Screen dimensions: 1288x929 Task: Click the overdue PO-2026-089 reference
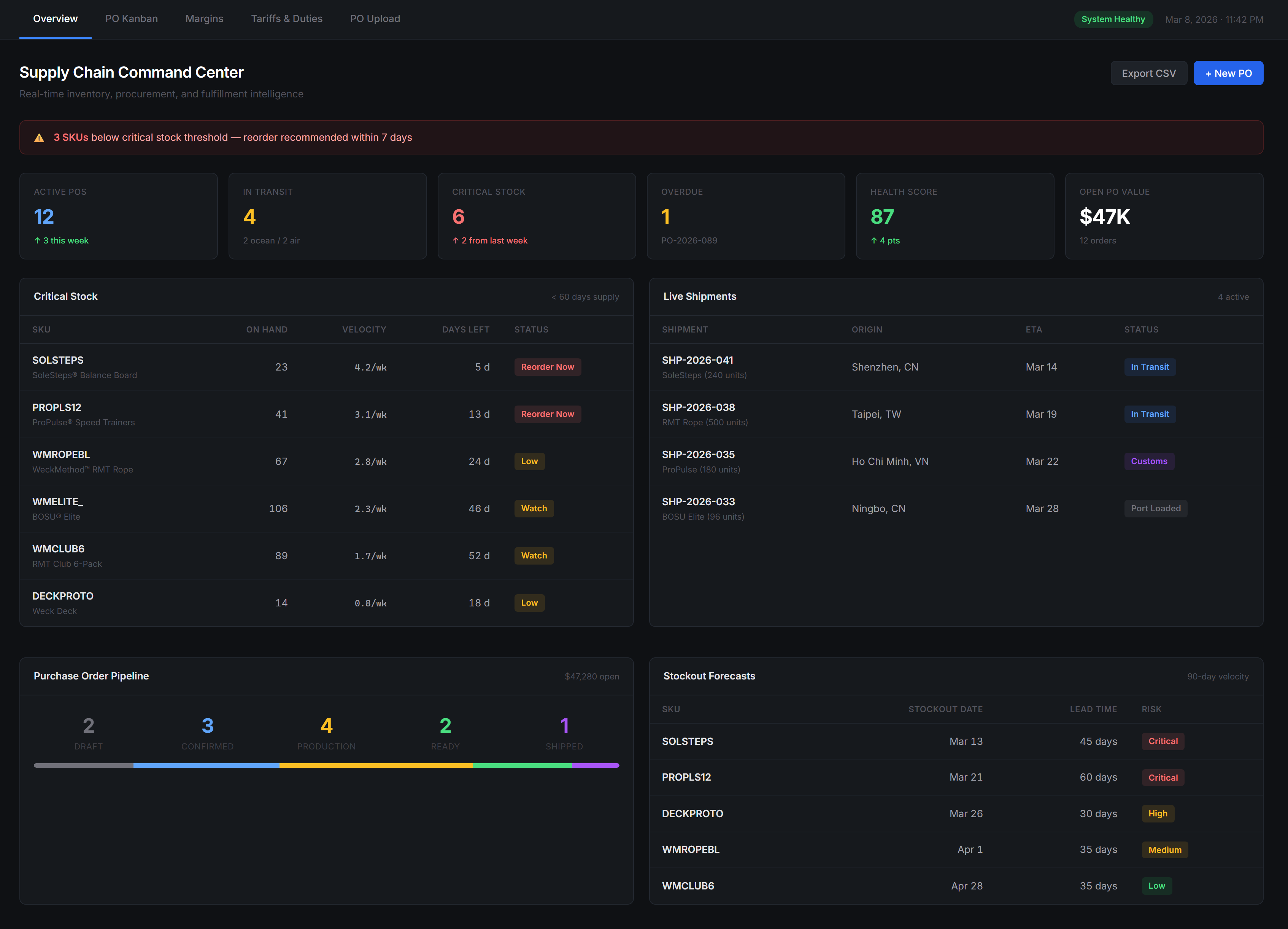(689, 240)
